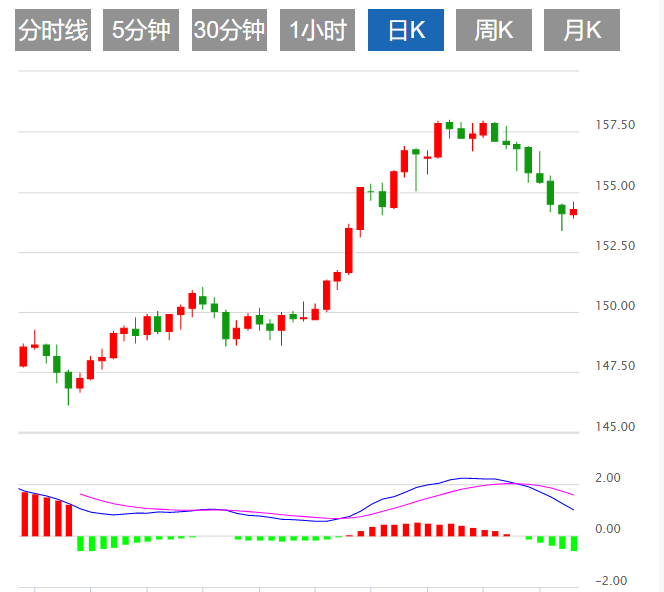Viewport: 664px width, 592px height.
Task: Open the 月K monthly chart
Action: pyautogui.click(x=581, y=31)
